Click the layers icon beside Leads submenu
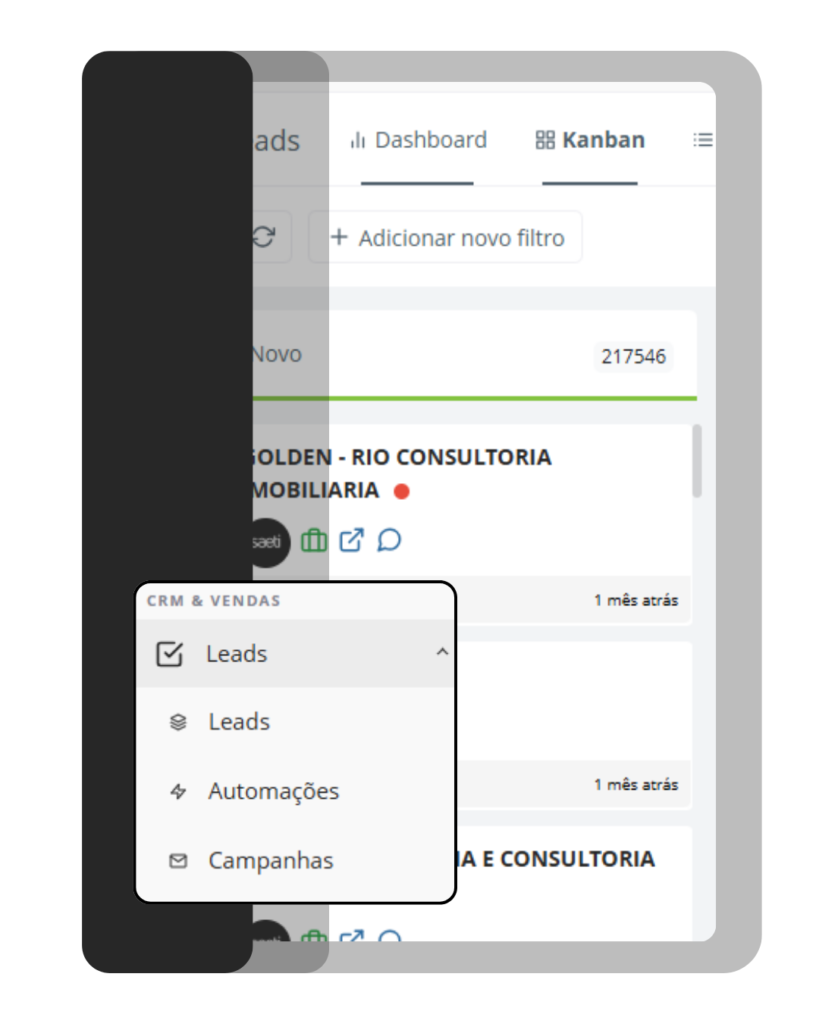 point(178,722)
